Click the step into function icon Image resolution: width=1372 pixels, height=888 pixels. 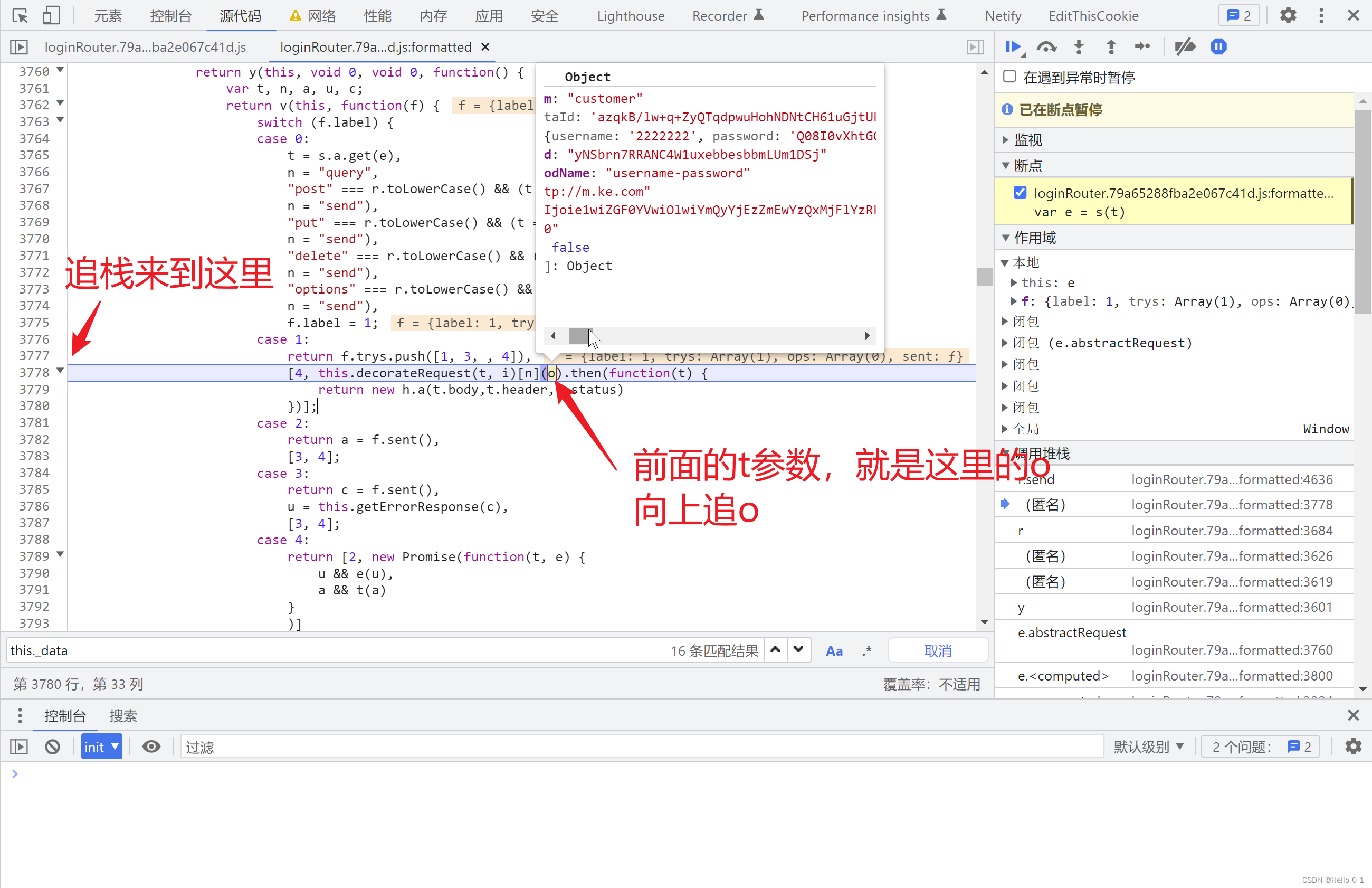1079,46
